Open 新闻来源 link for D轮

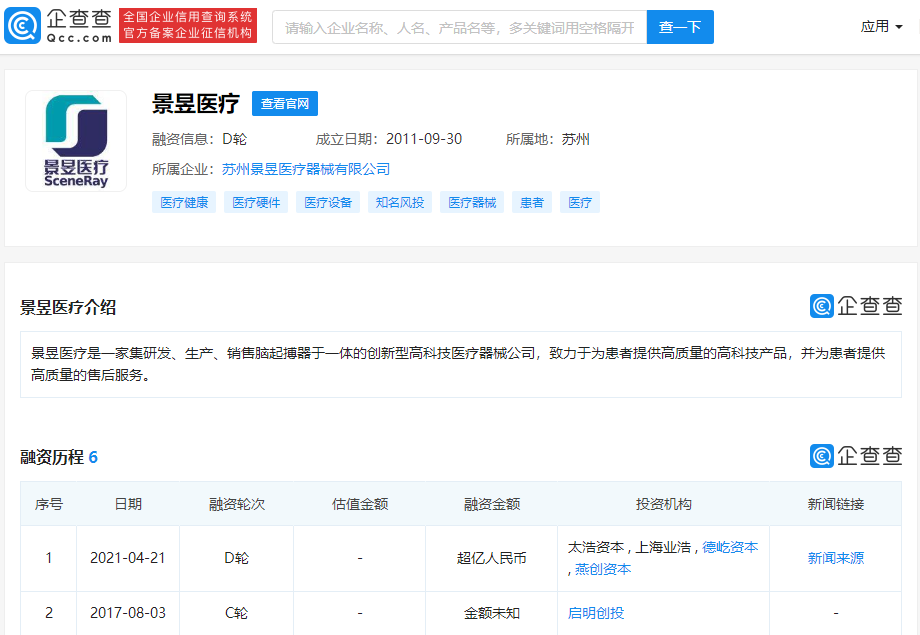pyautogui.click(x=836, y=558)
